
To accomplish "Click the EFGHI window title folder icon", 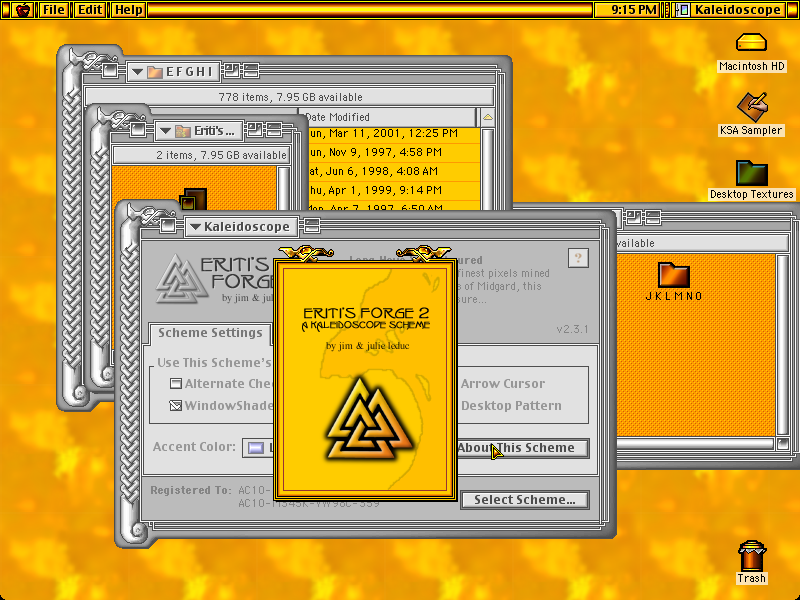I will 155,72.
